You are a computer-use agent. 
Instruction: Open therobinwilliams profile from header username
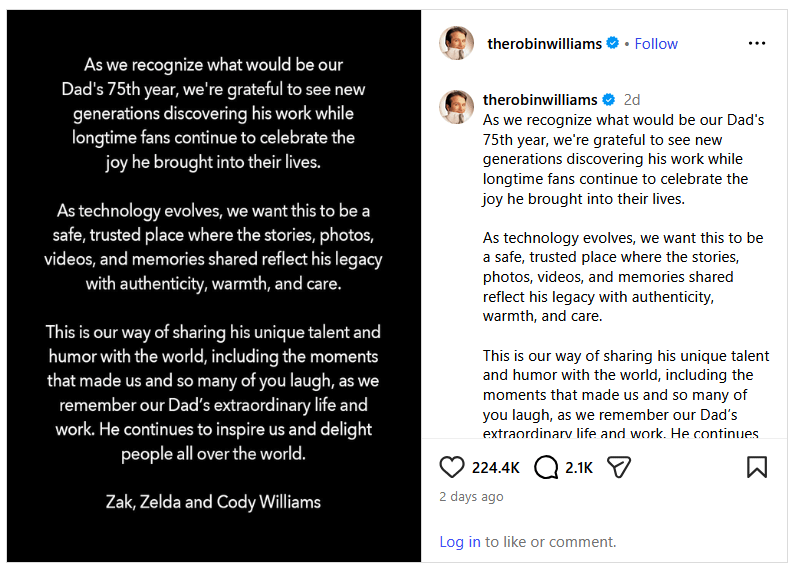[x=544, y=44]
